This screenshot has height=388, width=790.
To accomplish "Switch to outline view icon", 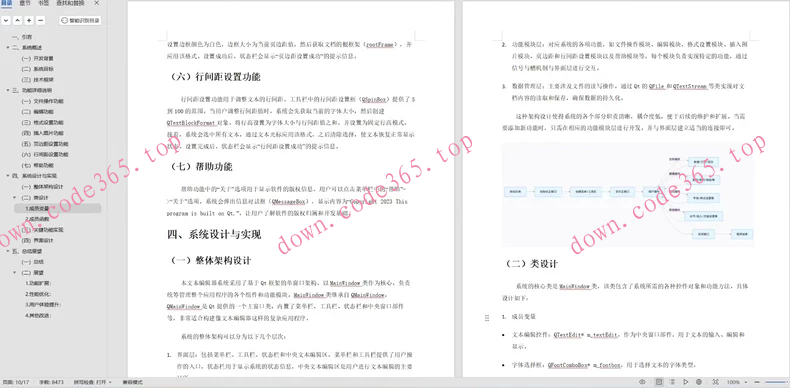I will 672,382.
